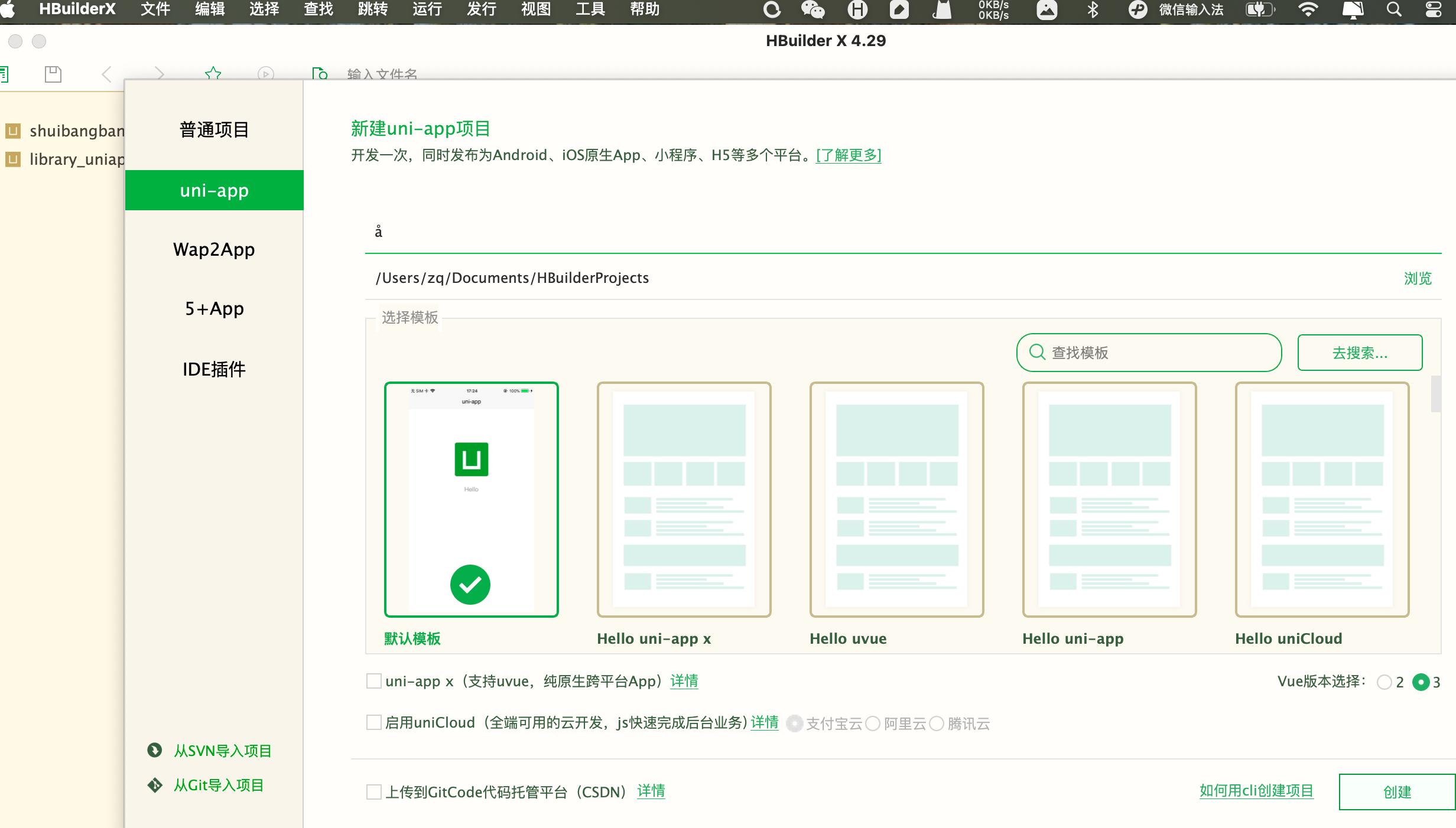The image size is (1456, 828).
Task: Click the star bookmark toolbar icon
Action: click(213, 73)
